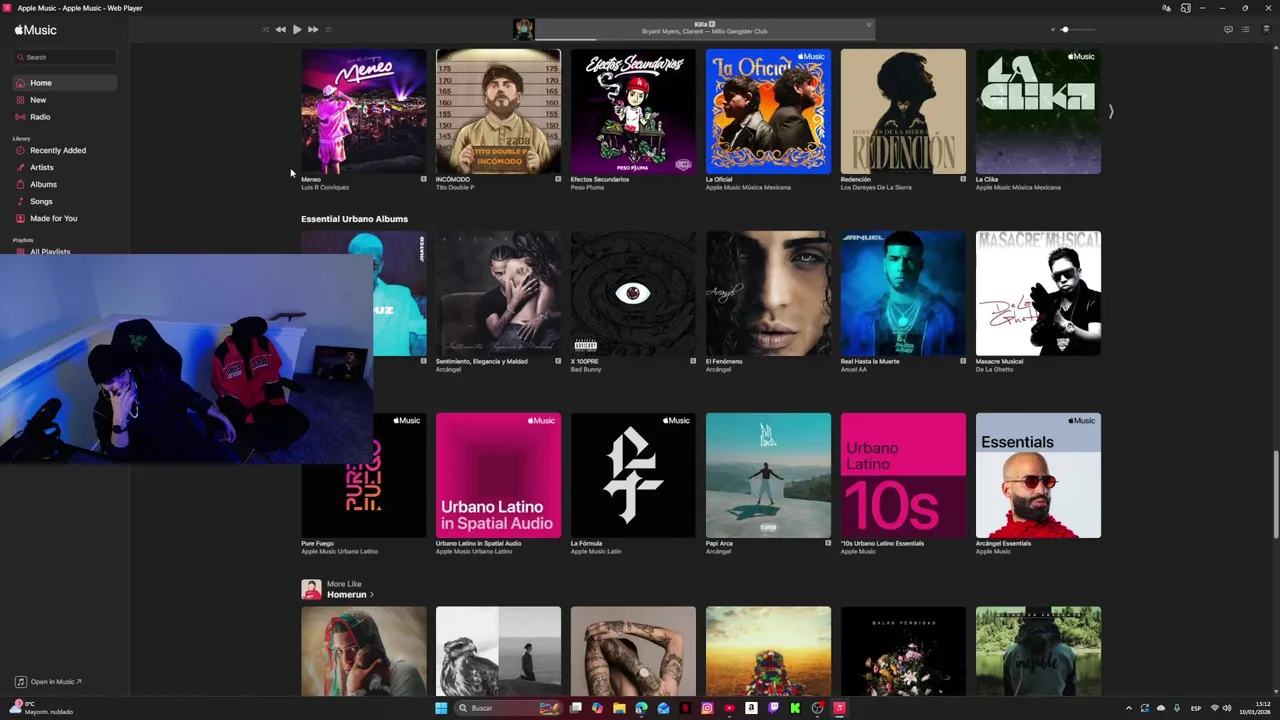Image resolution: width=1280 pixels, height=720 pixels.
Task: Click the Play button in player controls
Action: tap(297, 30)
